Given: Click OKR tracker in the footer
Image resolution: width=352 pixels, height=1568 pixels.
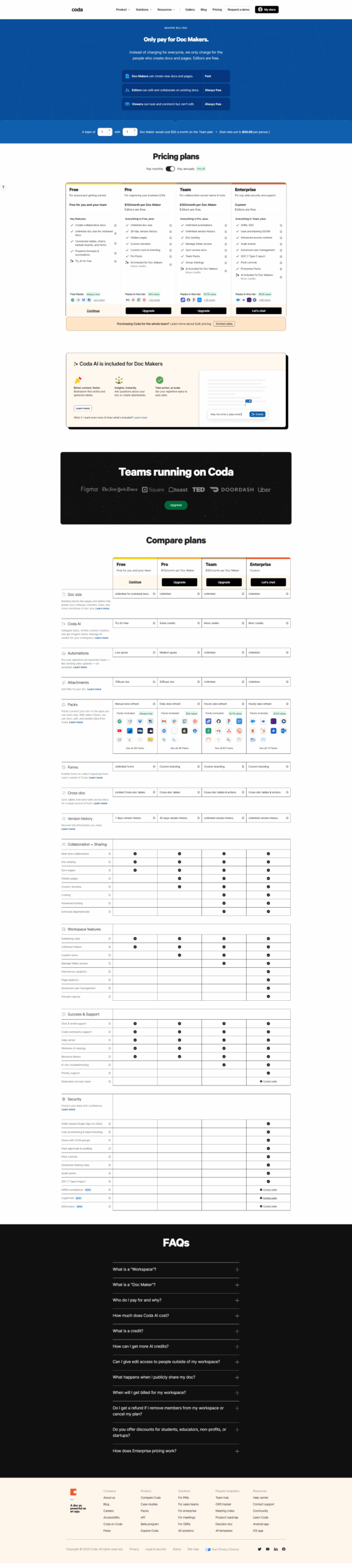Looking at the screenshot, I should [x=223, y=1504].
